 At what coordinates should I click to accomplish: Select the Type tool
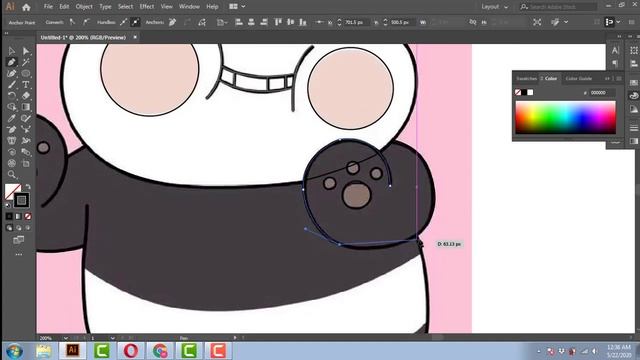(x=26, y=84)
